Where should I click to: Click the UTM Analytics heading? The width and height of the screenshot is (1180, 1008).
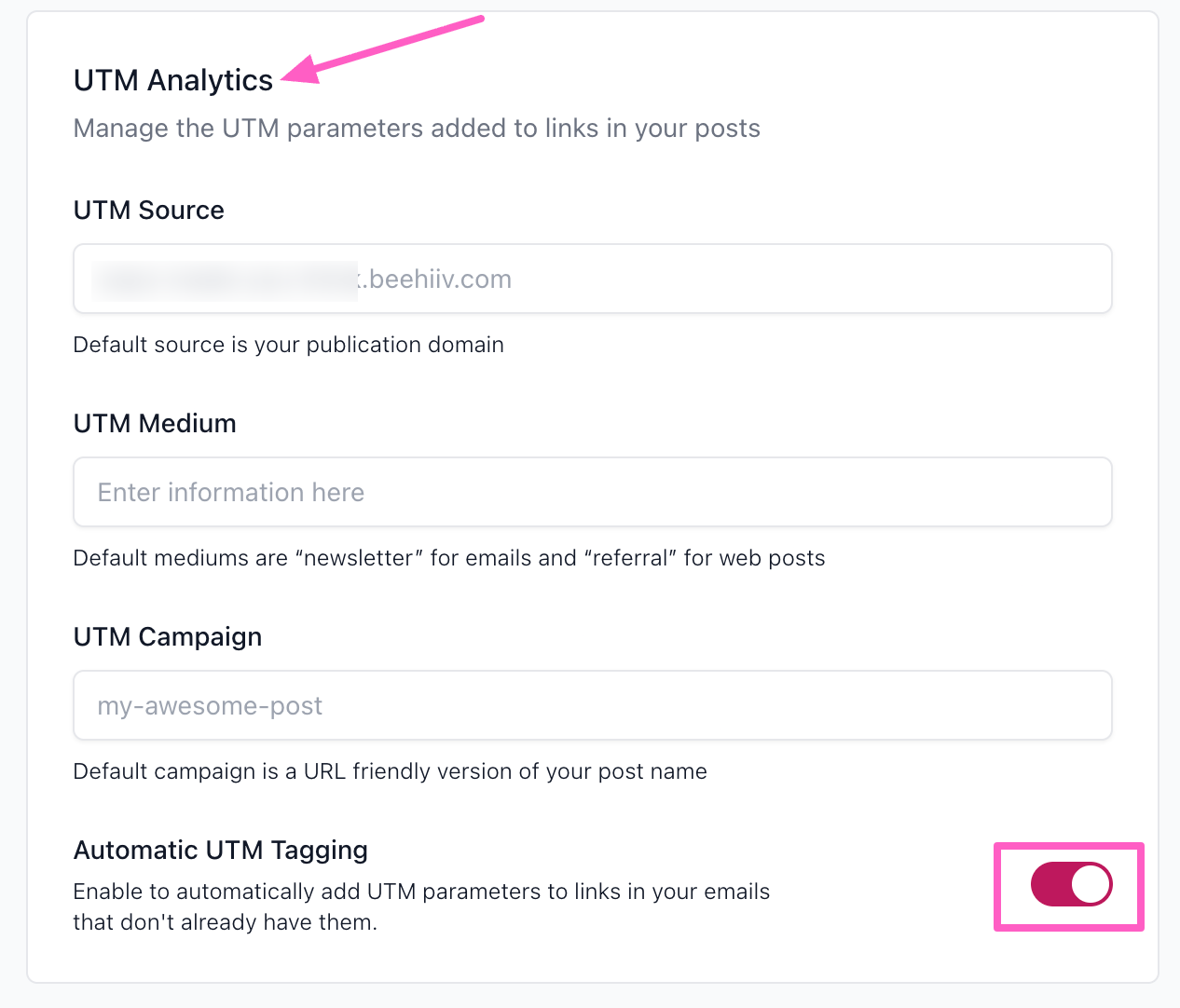tap(173, 80)
